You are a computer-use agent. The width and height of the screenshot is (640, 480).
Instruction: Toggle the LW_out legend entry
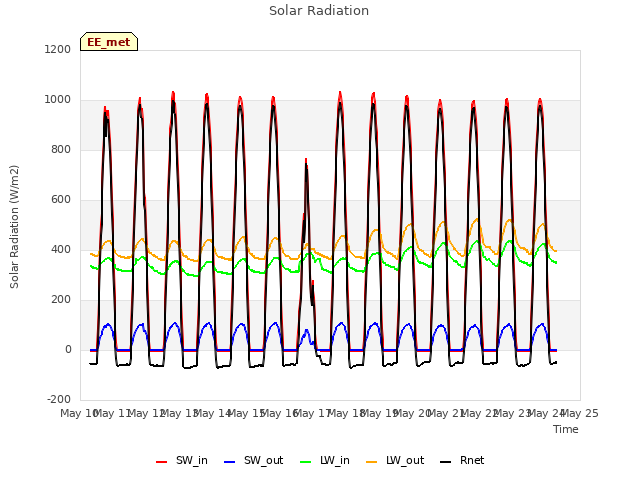point(395,461)
